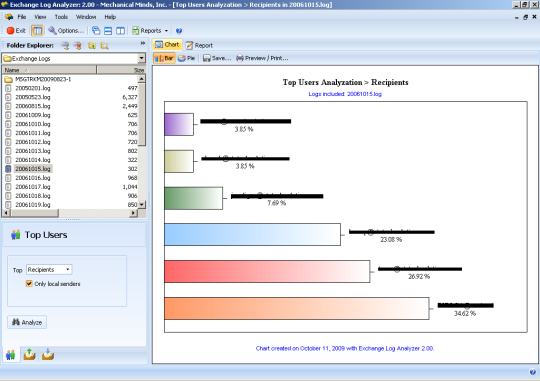
Task: Click the red 26.92% chart bar
Action: (x=267, y=271)
